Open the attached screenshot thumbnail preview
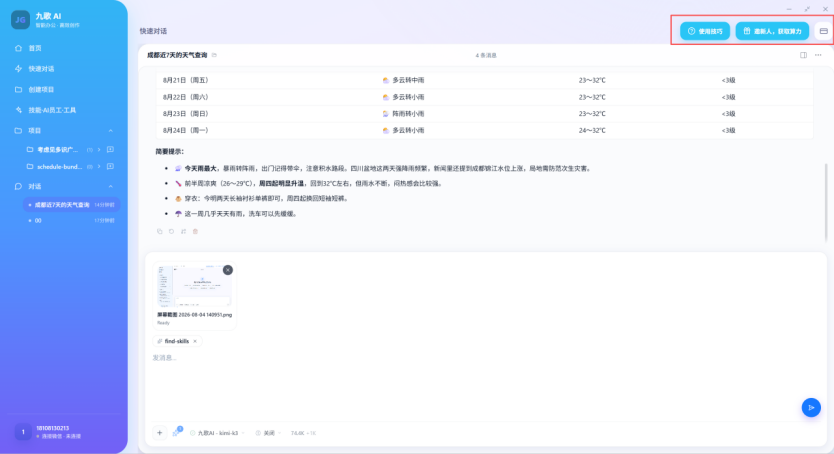834x454 pixels. click(x=194, y=285)
